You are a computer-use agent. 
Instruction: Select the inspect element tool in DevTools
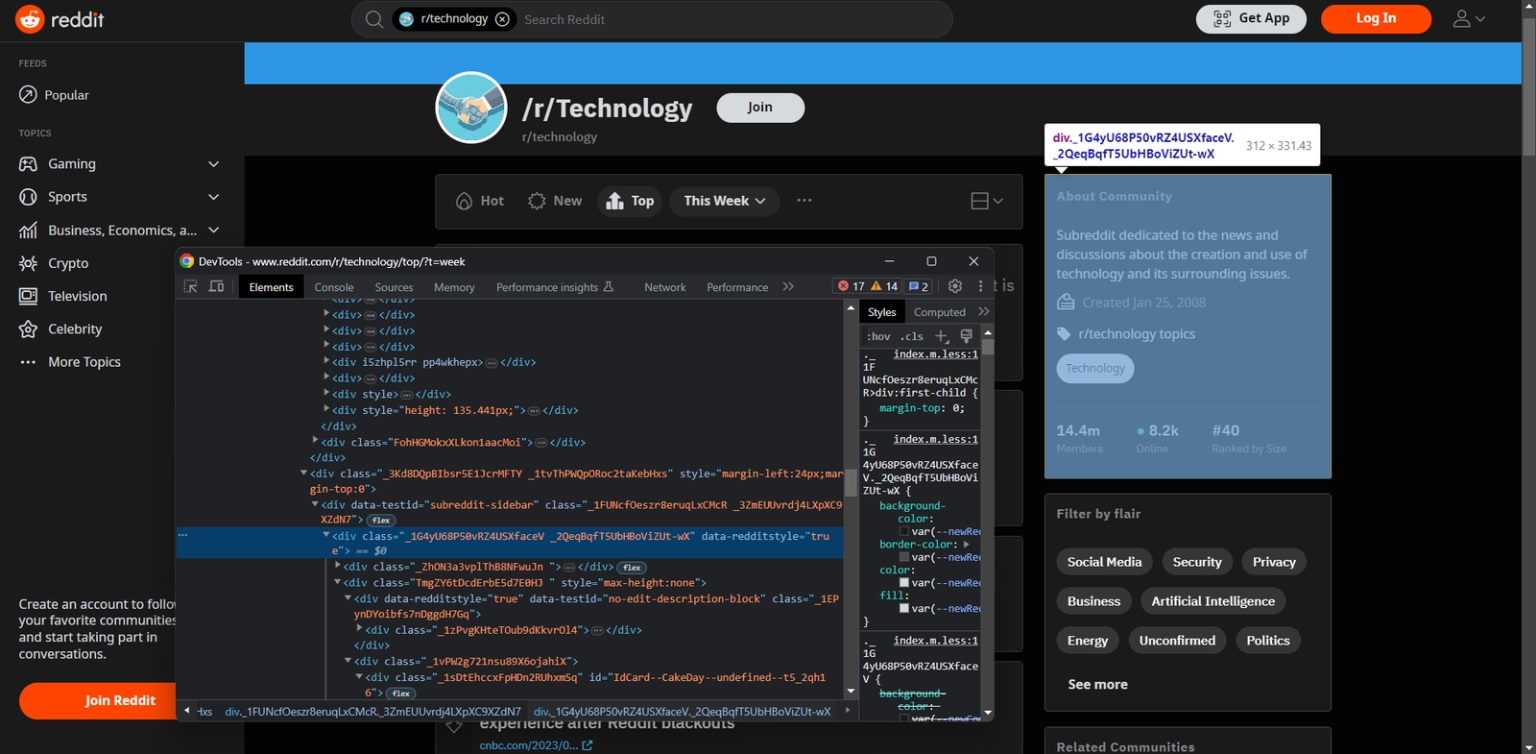click(190, 286)
